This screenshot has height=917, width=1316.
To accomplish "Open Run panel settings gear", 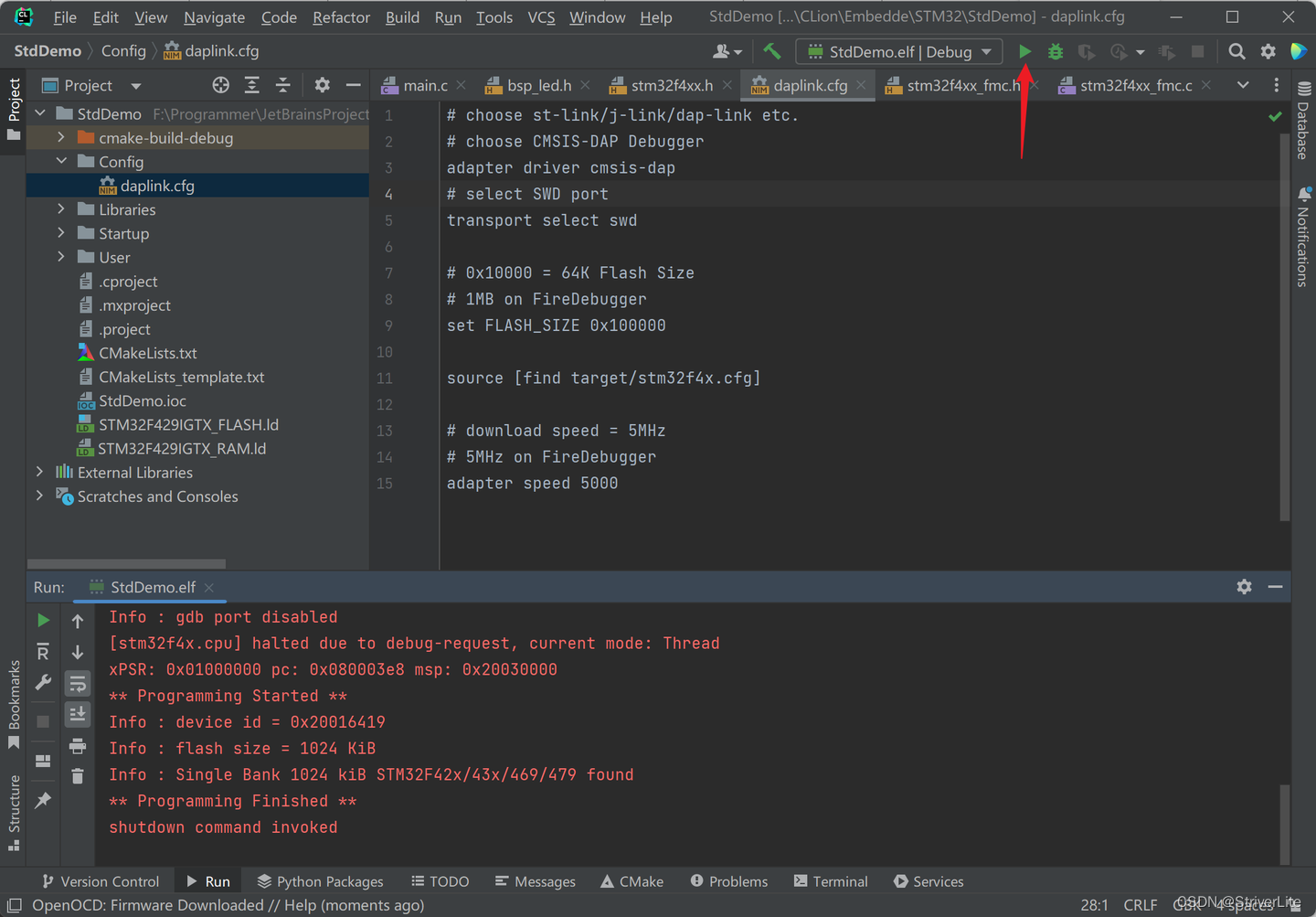I will tap(1244, 587).
